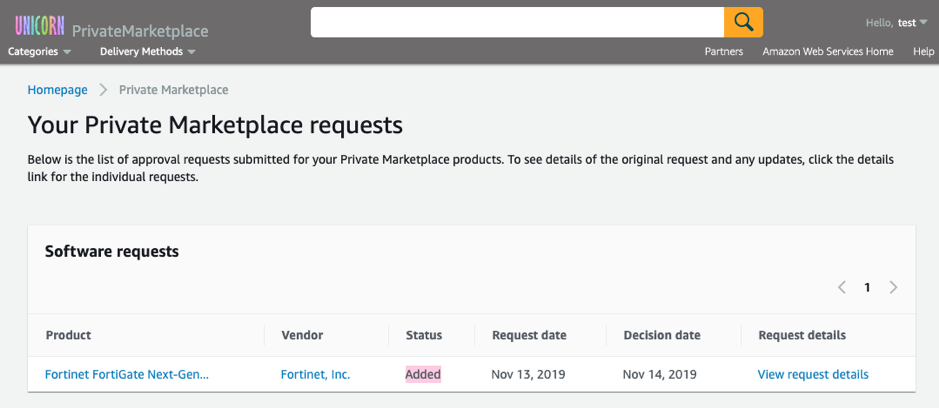Click the Homepage breadcrumb link

tap(57, 90)
